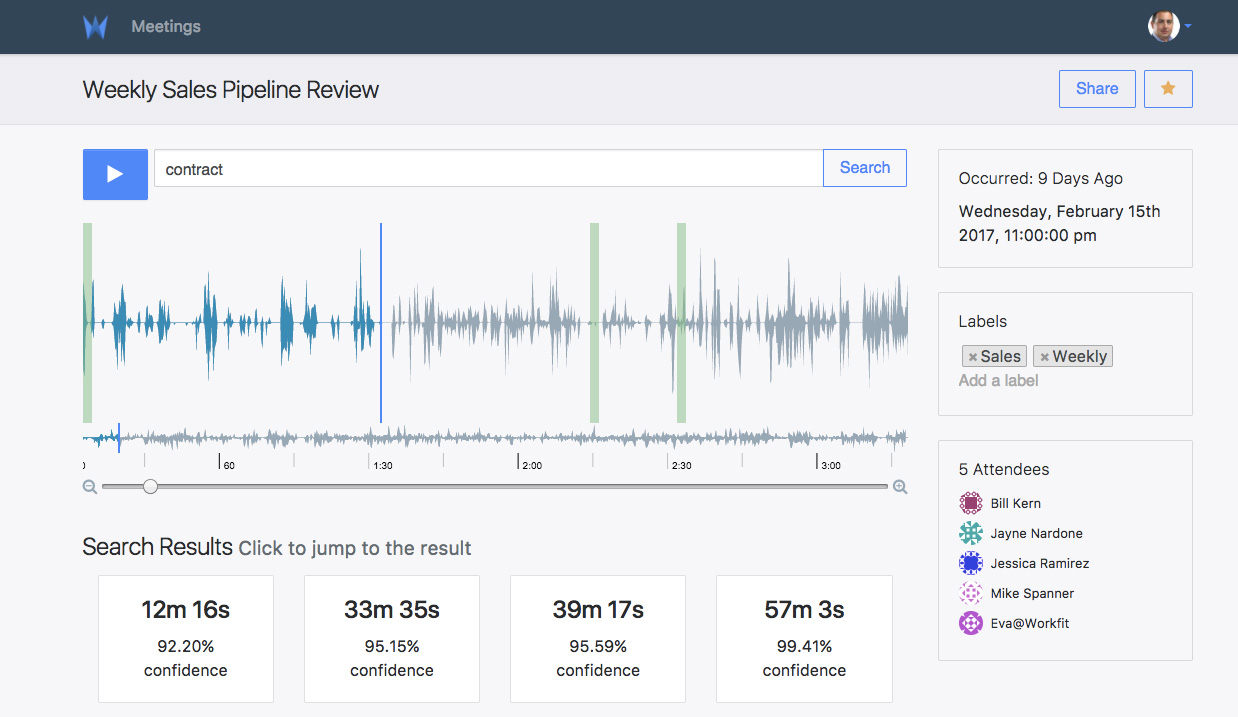This screenshot has width=1238, height=717.
Task: Click the Workfit logo in navbar
Action: [95, 27]
